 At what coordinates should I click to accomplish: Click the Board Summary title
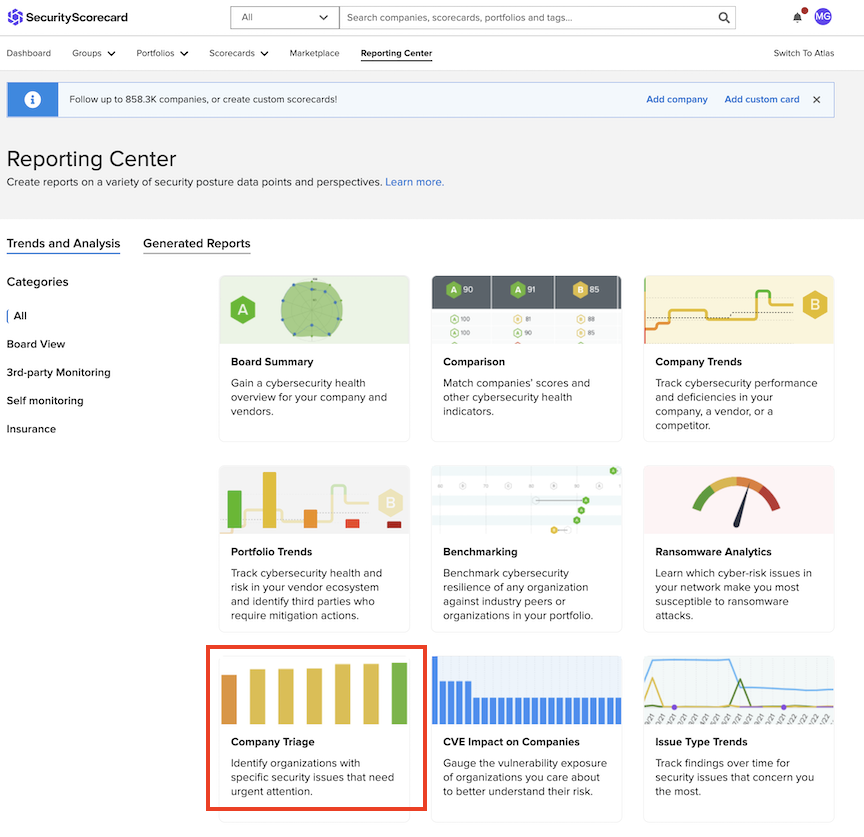(x=272, y=362)
